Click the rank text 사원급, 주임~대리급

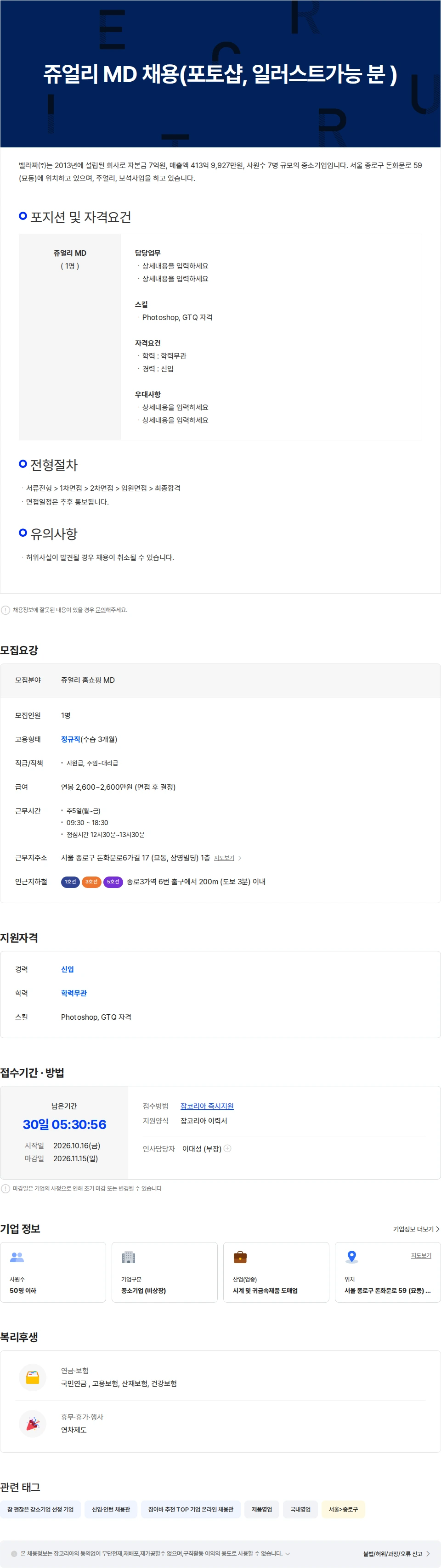pos(92,763)
